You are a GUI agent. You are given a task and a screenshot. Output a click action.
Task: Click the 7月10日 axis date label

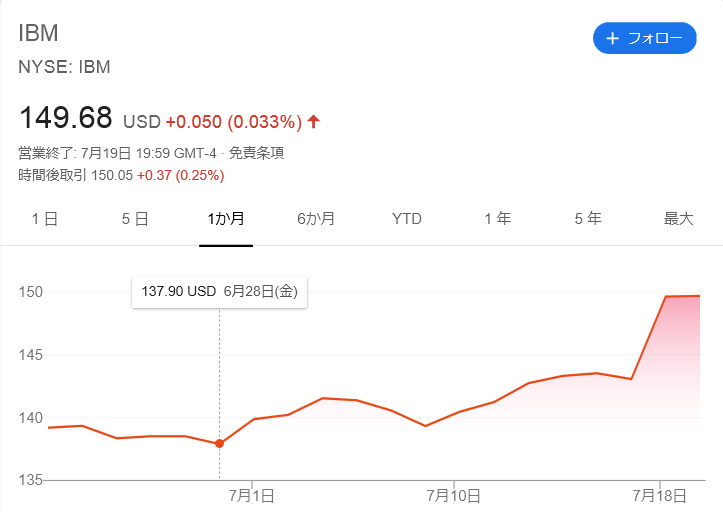click(x=454, y=495)
